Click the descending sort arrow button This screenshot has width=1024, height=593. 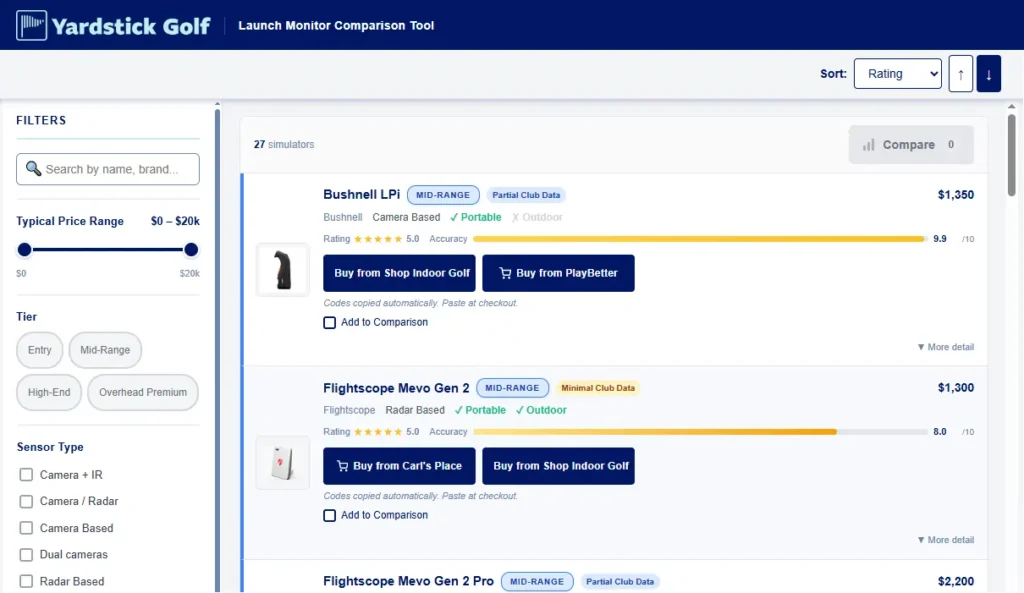[989, 74]
